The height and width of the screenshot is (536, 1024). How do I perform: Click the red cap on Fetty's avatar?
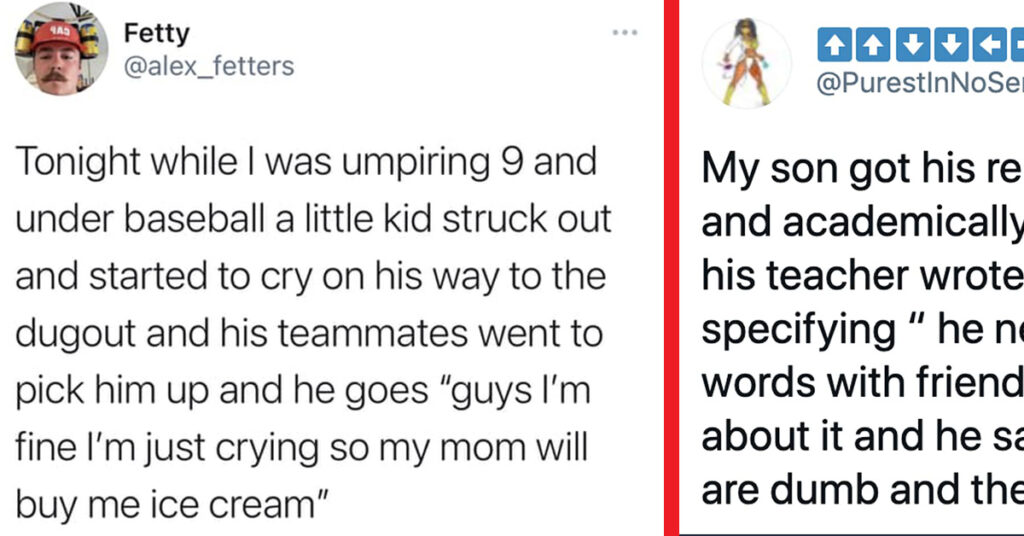[x=57, y=35]
